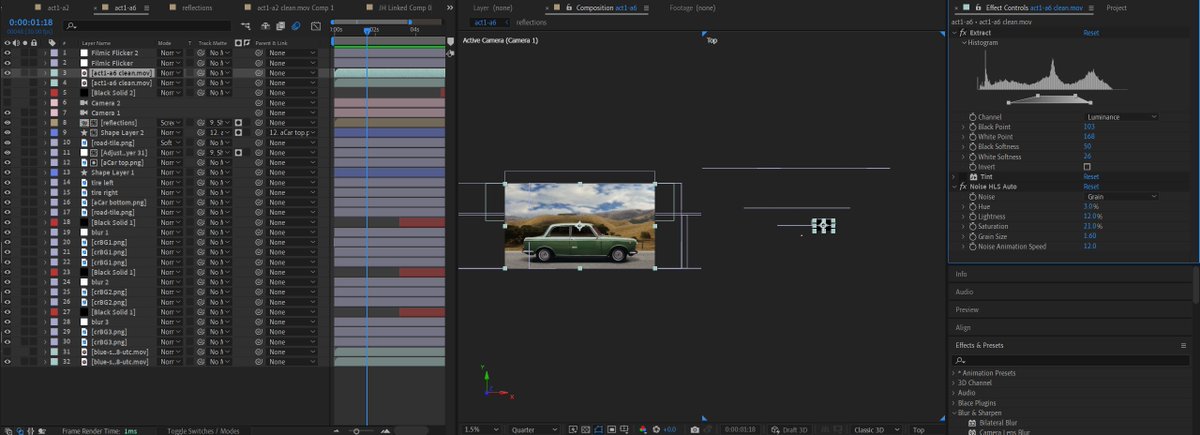Expand Filmic Flicker 2 layer properties
This screenshot has height=435, width=1200.
tap(44, 53)
